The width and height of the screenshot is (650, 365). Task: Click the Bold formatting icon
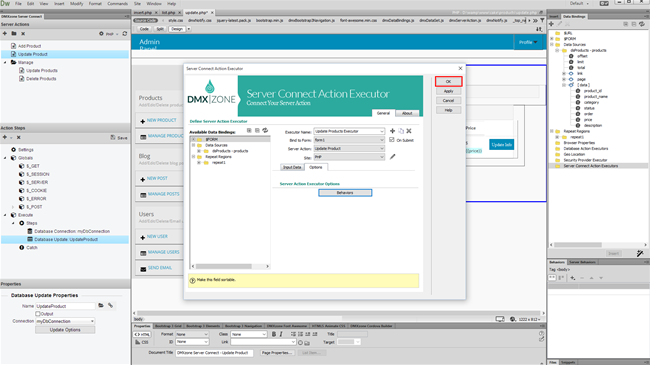[274, 334]
